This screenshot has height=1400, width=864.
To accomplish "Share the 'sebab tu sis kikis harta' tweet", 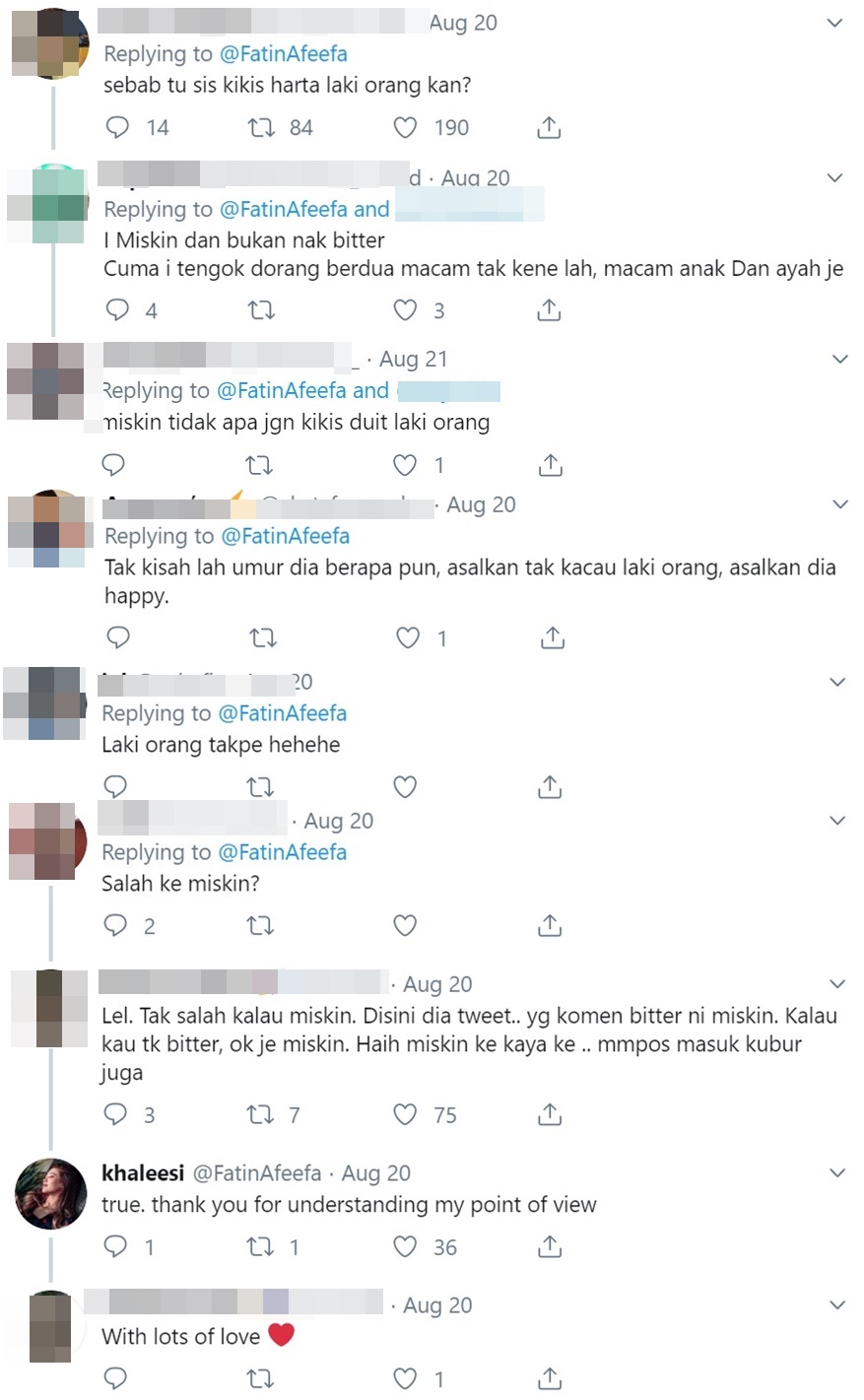I will pyautogui.click(x=549, y=127).
